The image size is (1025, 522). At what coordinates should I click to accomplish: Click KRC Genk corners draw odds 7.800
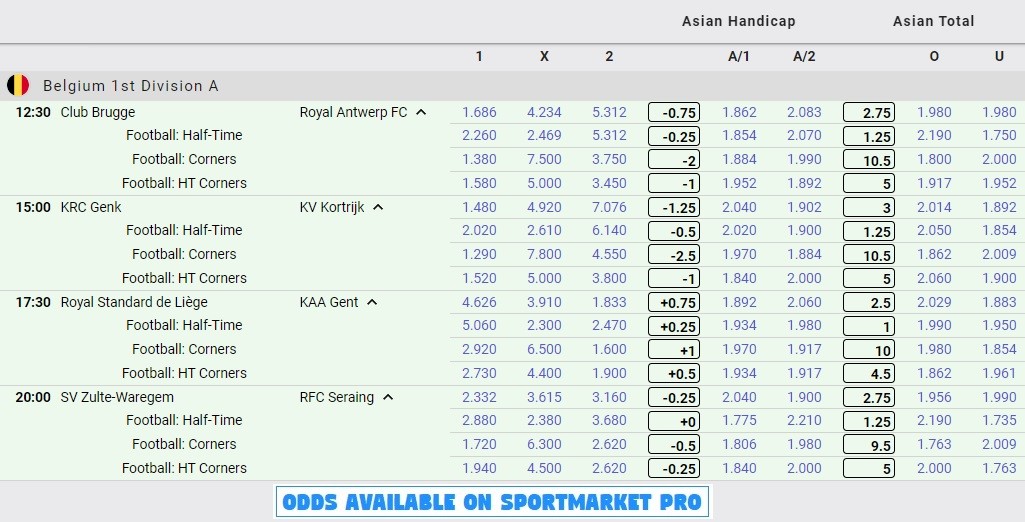coord(544,255)
